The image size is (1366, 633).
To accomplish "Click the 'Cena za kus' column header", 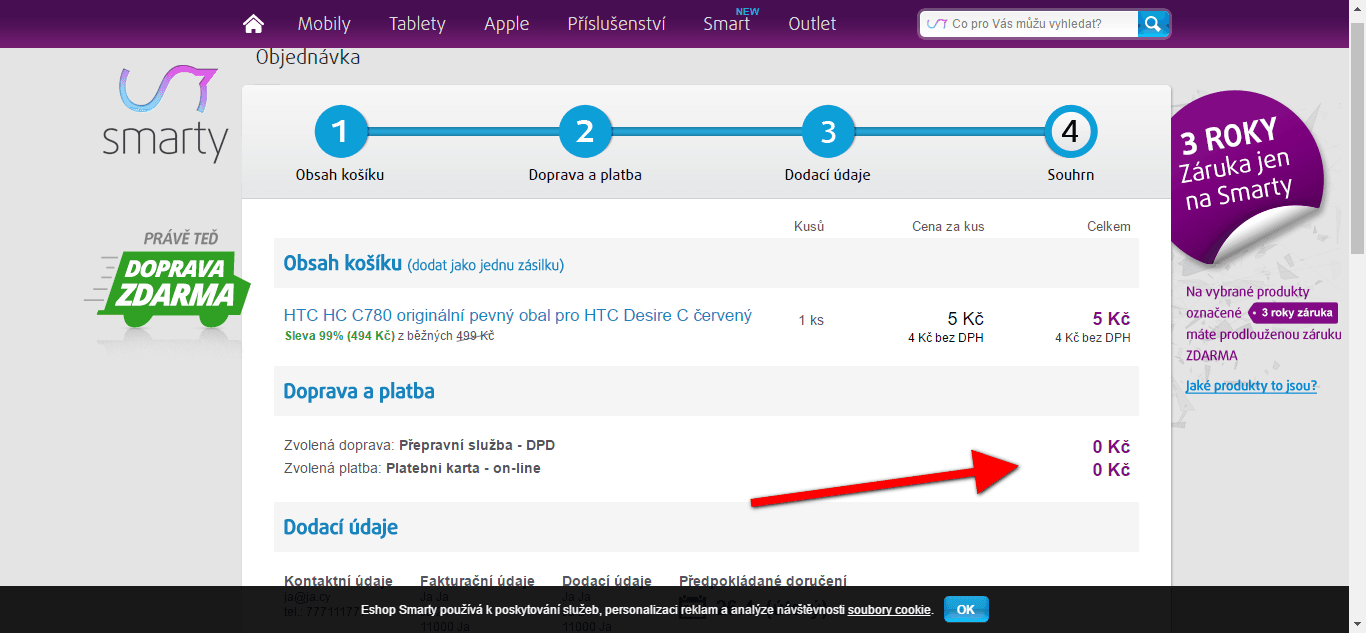I will tap(948, 227).
